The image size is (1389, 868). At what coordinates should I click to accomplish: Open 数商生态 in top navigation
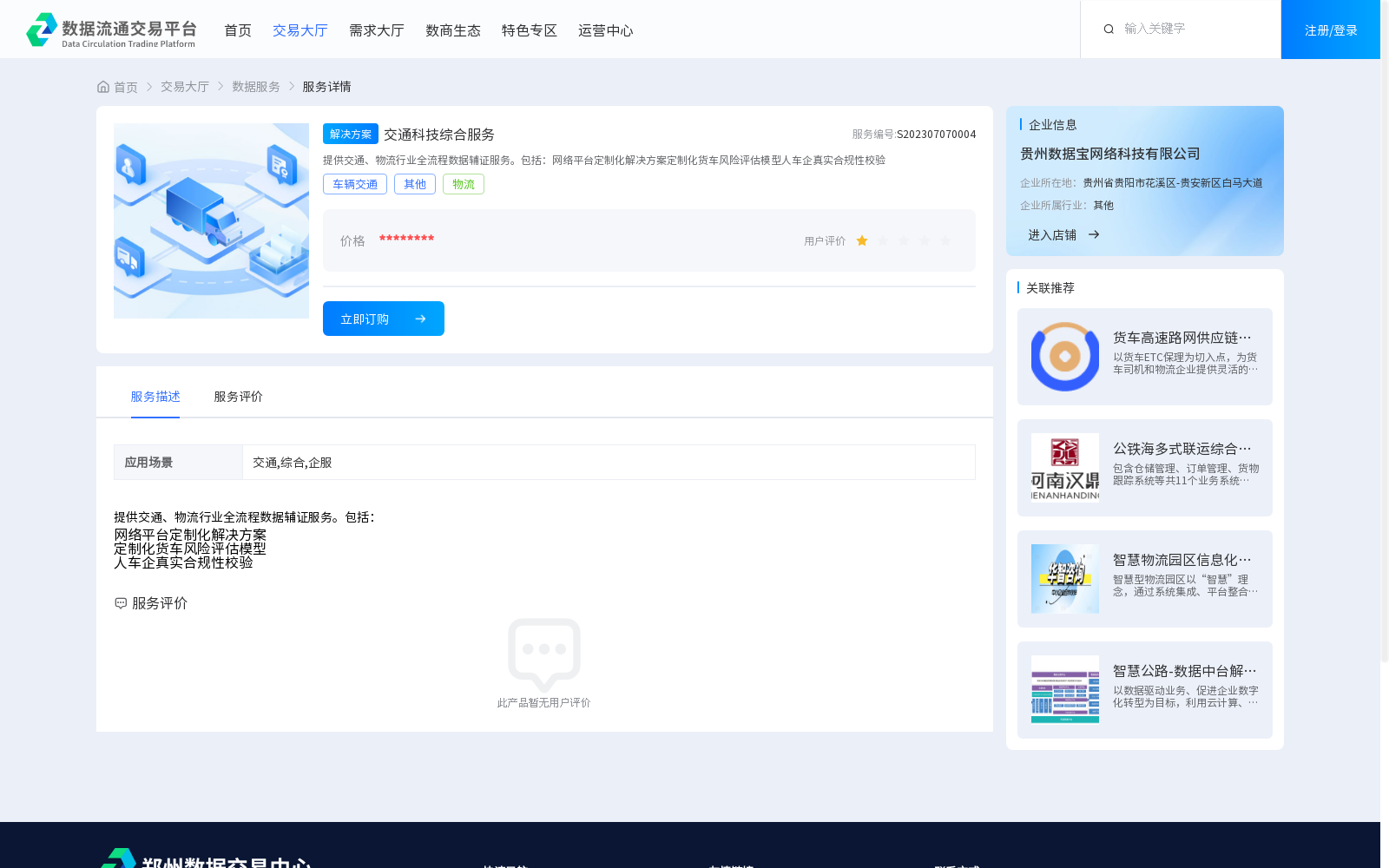tap(453, 30)
